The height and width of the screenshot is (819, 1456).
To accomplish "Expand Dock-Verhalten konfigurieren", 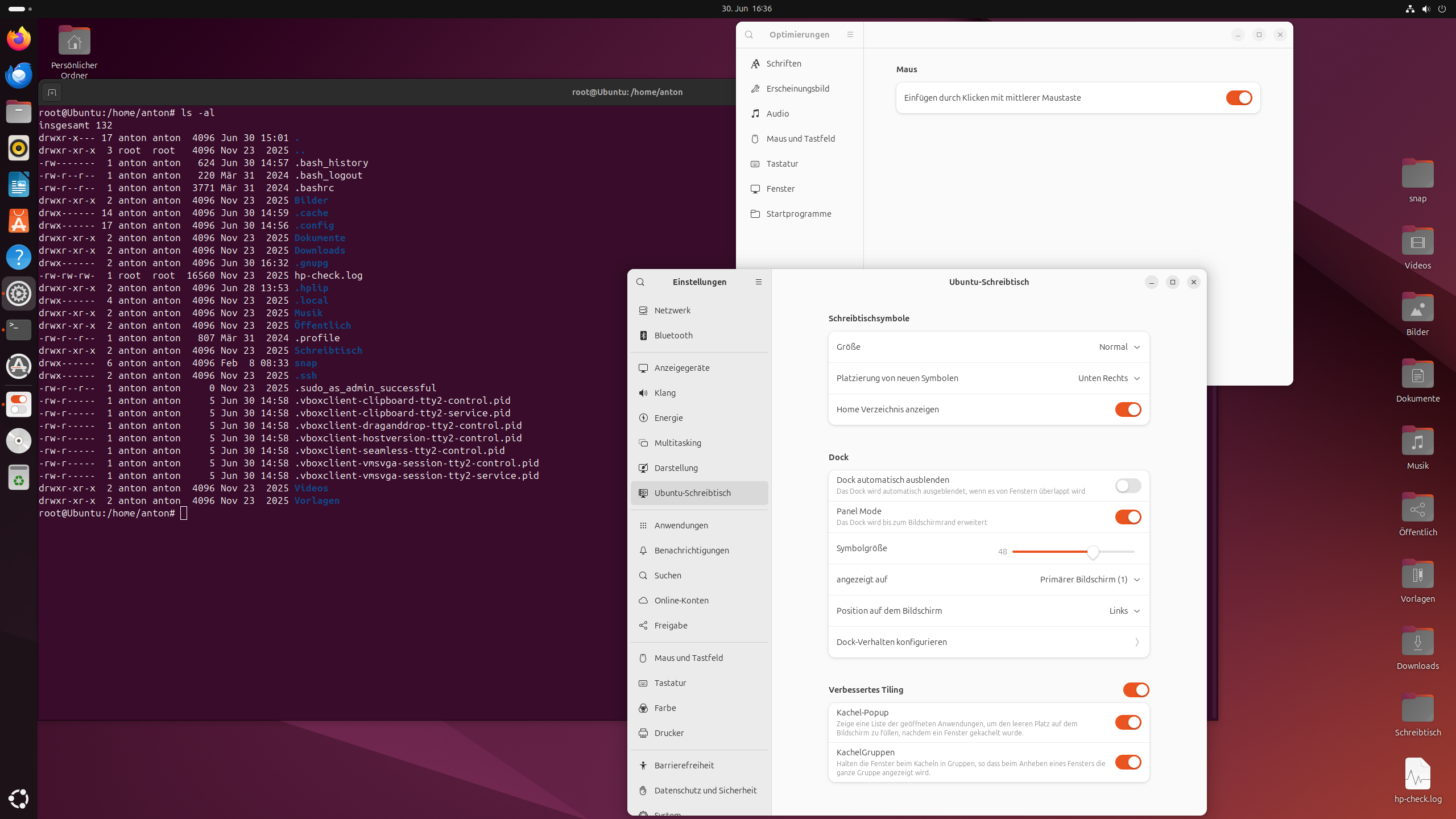I will [x=988, y=642].
